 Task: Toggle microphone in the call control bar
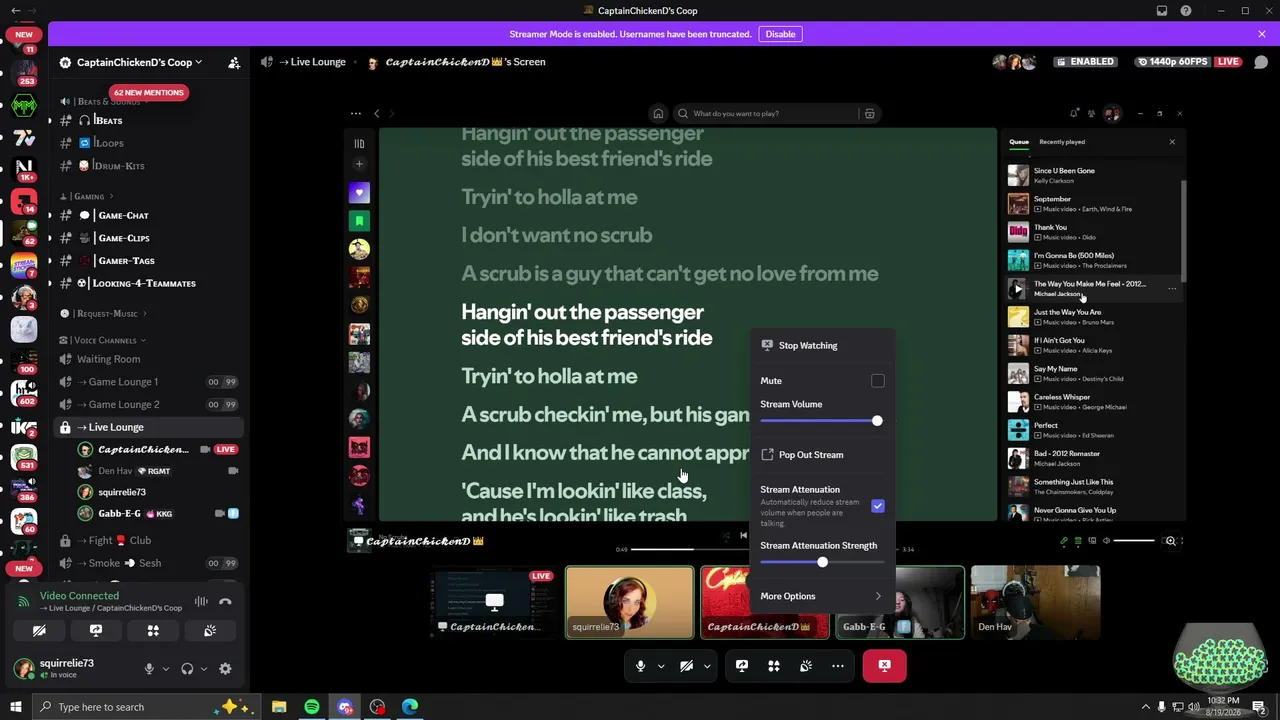pos(641,666)
